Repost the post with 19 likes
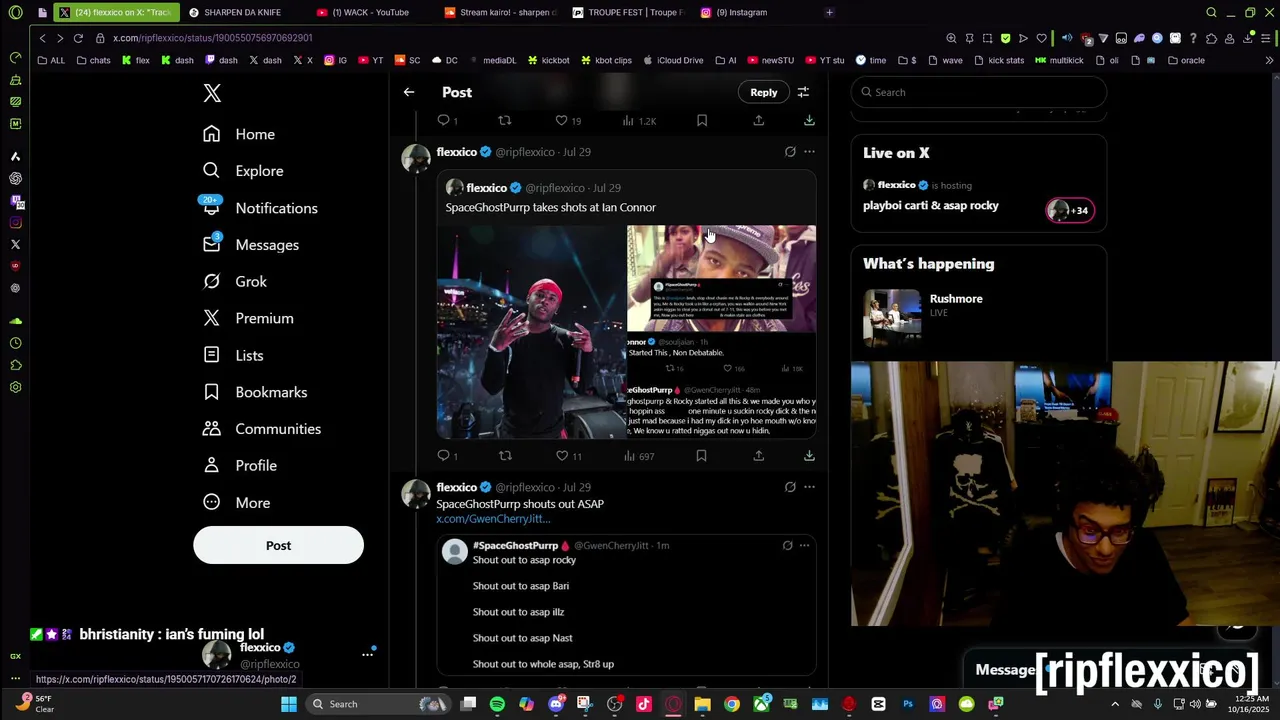The width and height of the screenshot is (1280, 720). point(505,120)
